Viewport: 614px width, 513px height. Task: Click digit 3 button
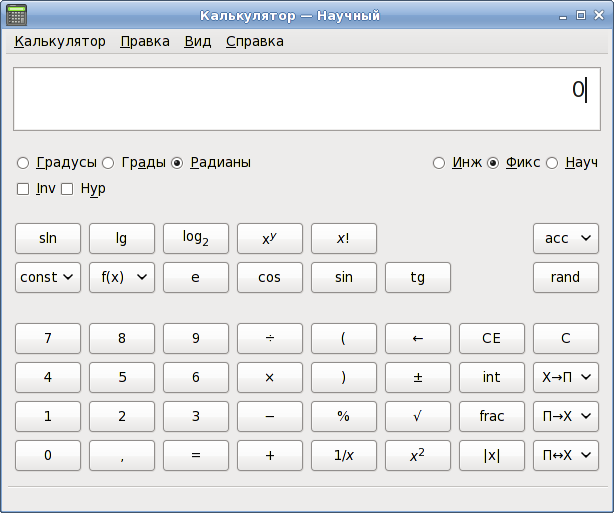coord(196,416)
